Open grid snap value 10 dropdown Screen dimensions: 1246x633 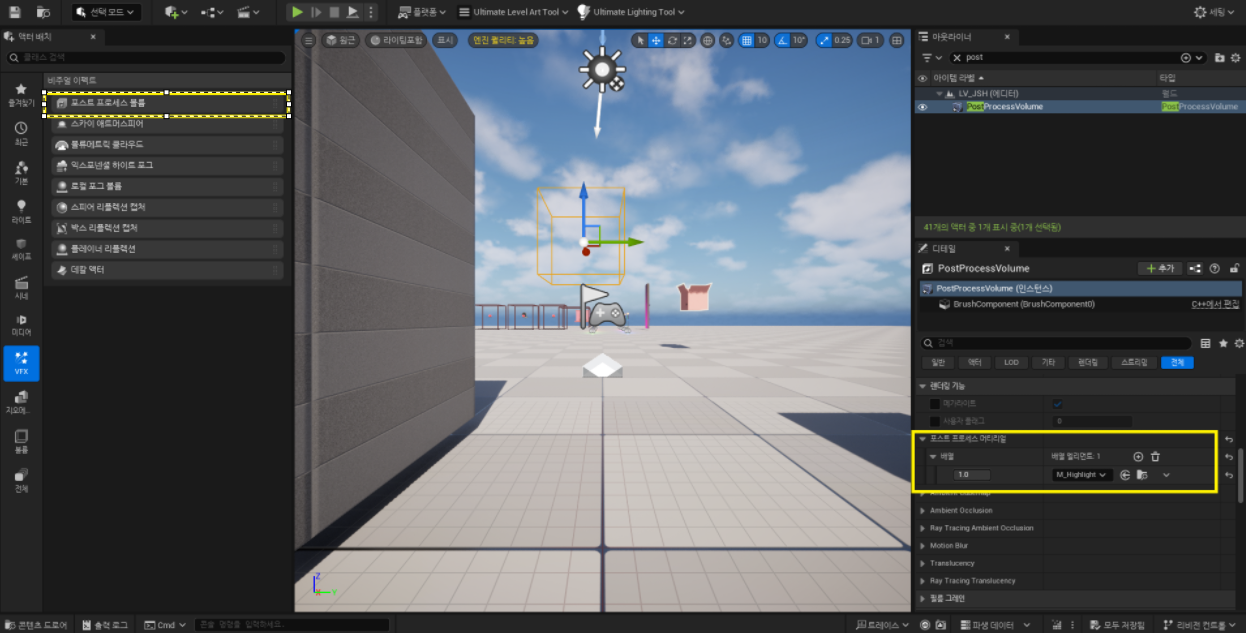pos(762,40)
